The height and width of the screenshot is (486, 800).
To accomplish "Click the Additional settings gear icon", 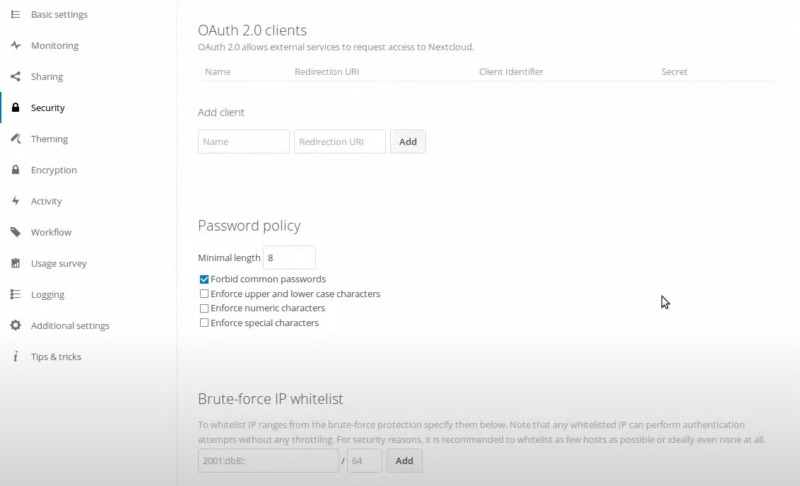I will (x=15, y=326).
